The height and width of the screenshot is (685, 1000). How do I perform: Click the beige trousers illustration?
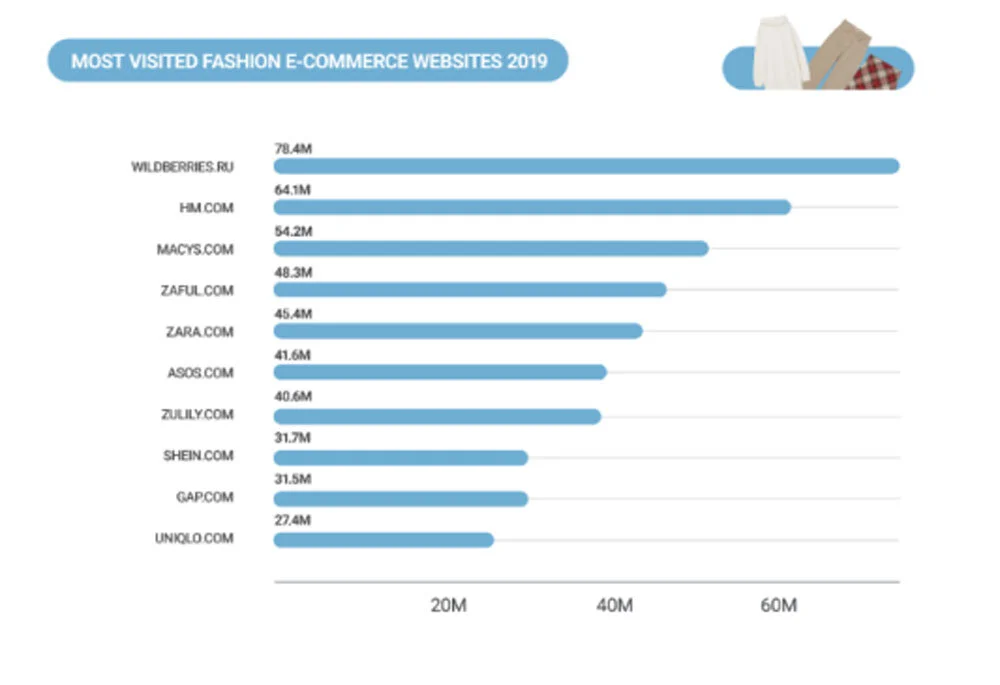point(835,50)
